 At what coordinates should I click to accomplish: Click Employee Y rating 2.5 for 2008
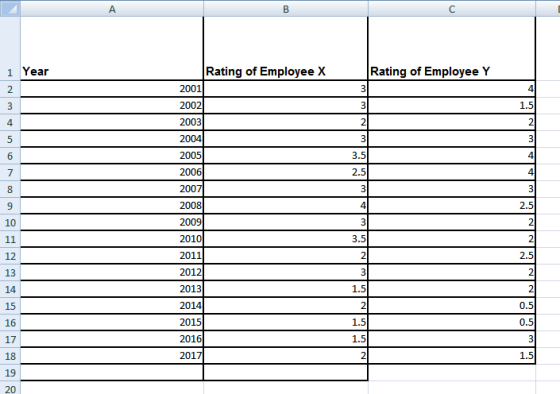(x=452, y=205)
